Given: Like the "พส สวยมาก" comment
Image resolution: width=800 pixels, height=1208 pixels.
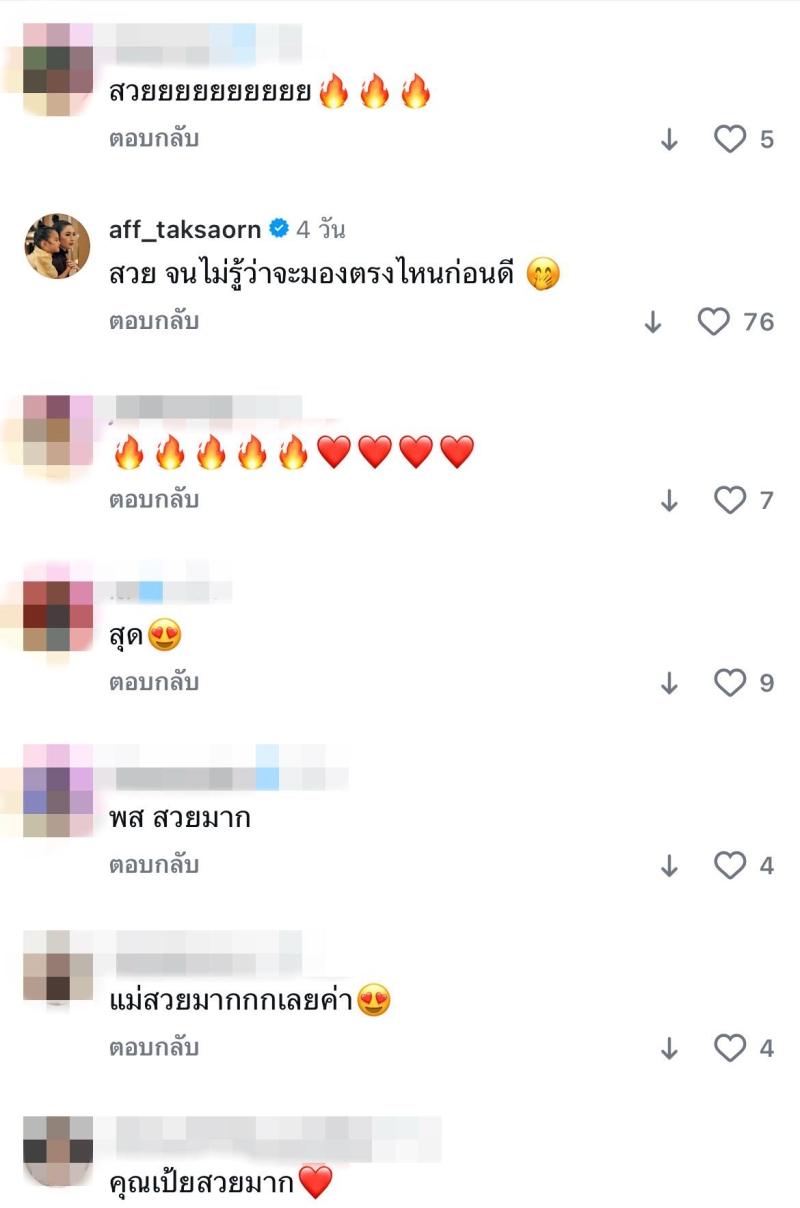Looking at the screenshot, I should (x=730, y=865).
